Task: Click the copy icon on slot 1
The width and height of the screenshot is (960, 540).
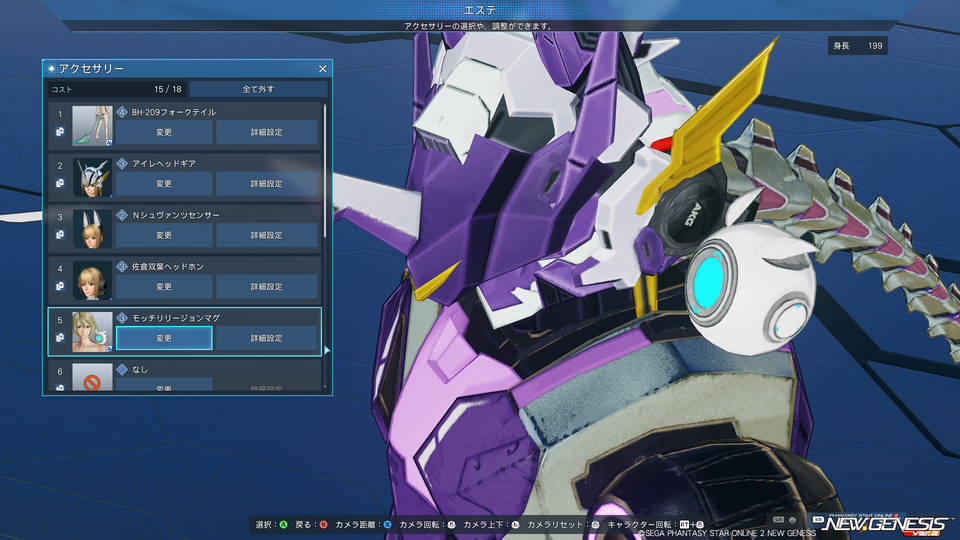Action: coord(60,132)
